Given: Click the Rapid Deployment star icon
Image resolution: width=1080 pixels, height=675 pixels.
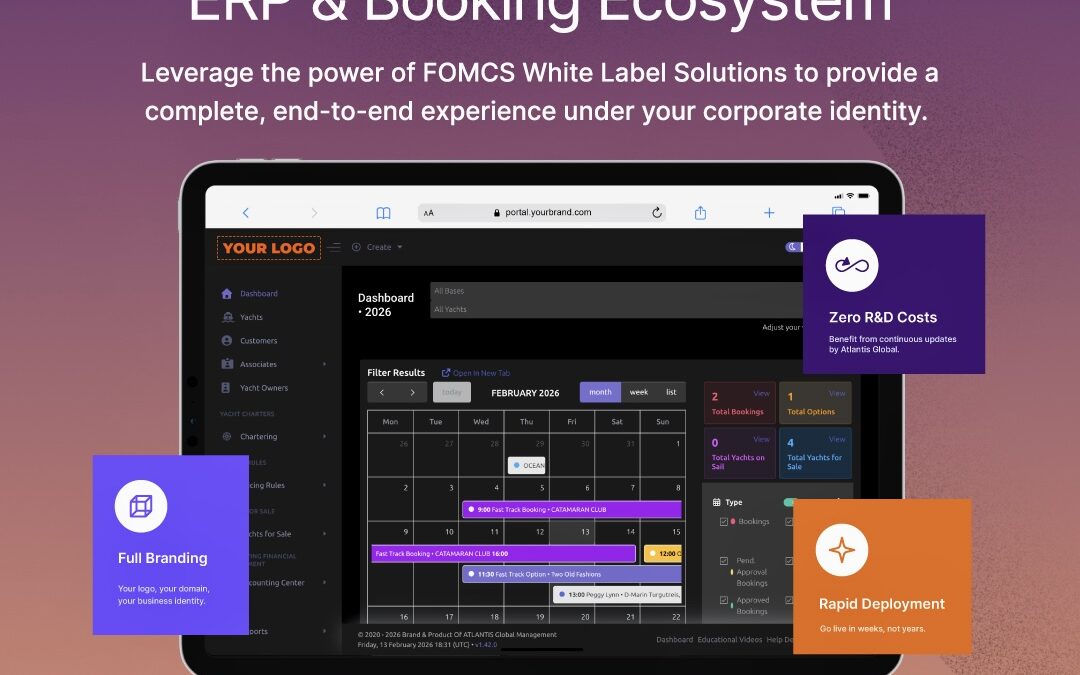Looking at the screenshot, I should coord(842,550).
